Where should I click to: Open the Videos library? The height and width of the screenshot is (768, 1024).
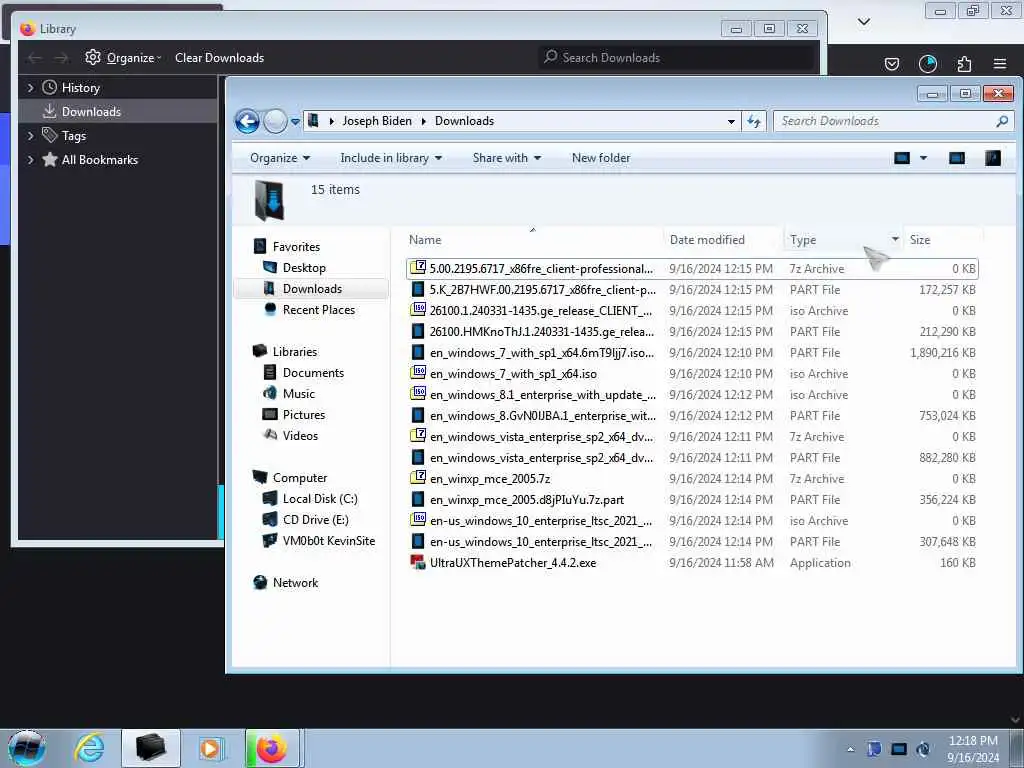300,436
